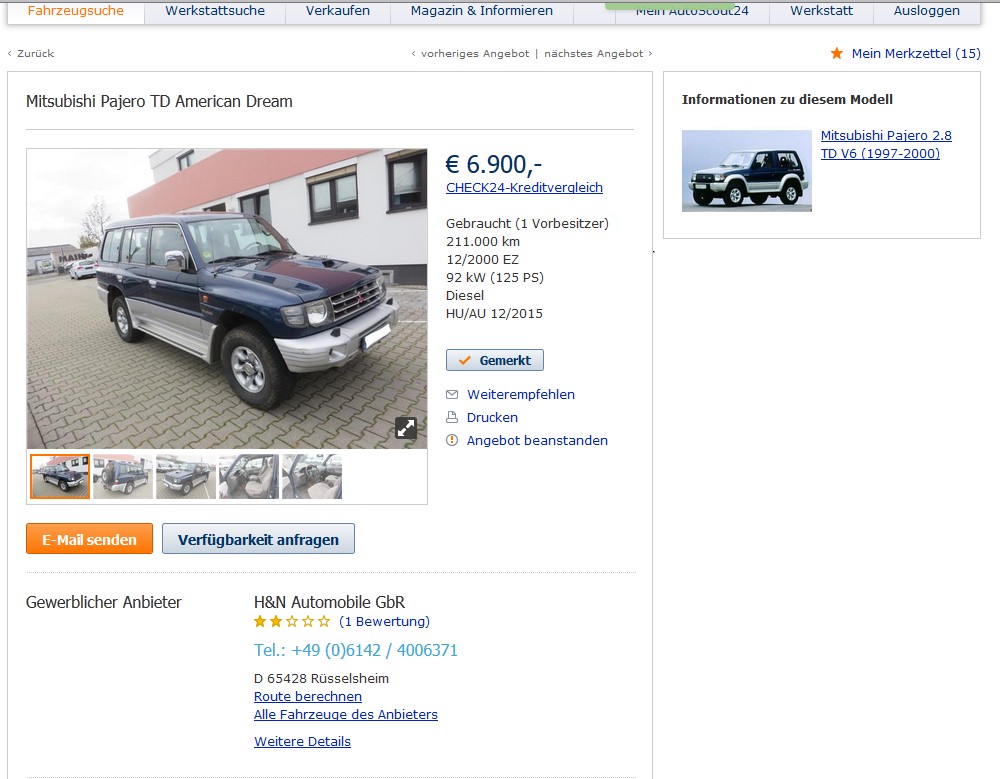
Task: Click the E-Mail senden button
Action: coord(89,539)
